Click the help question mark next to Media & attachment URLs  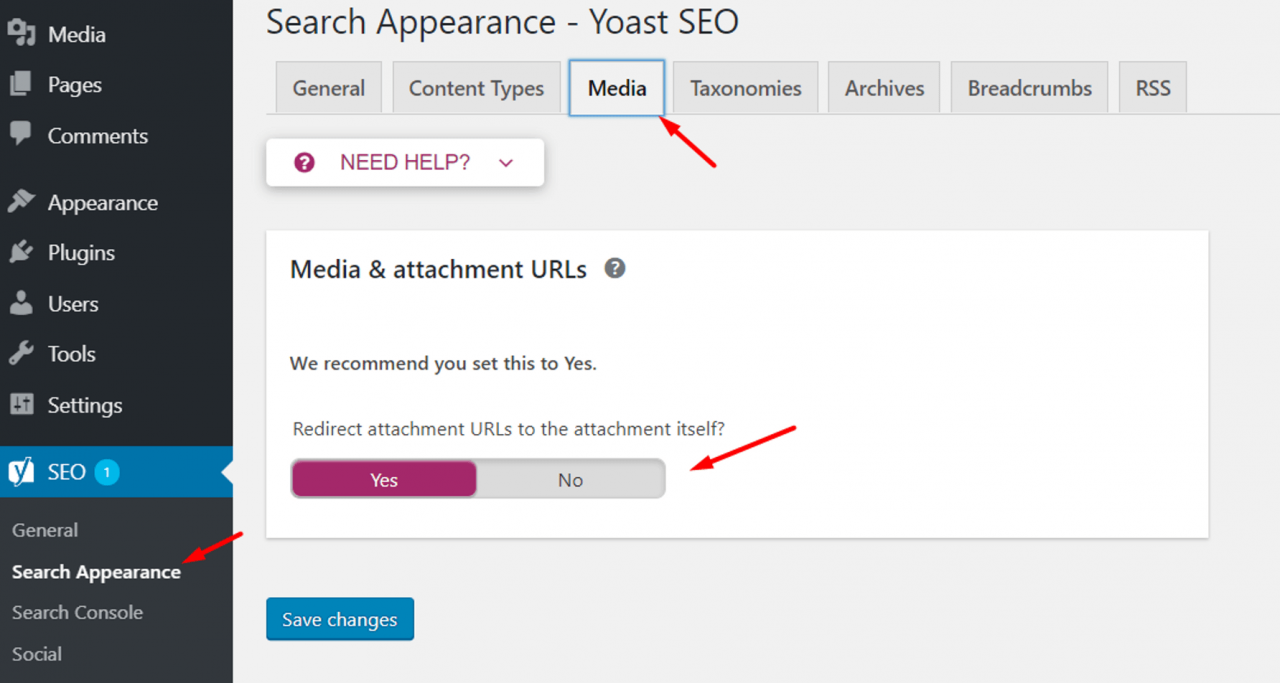point(614,268)
